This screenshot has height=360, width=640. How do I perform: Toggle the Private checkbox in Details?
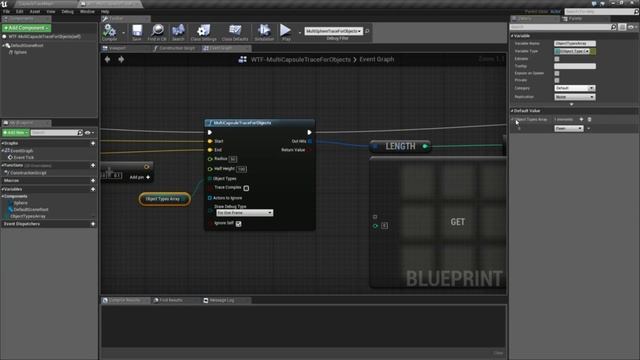click(557, 80)
